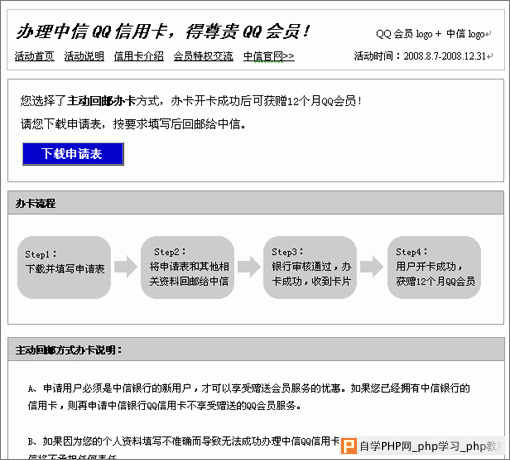Select the Step1 下载并填写申请表 box
Screen dimensions: 510x460
64,267
